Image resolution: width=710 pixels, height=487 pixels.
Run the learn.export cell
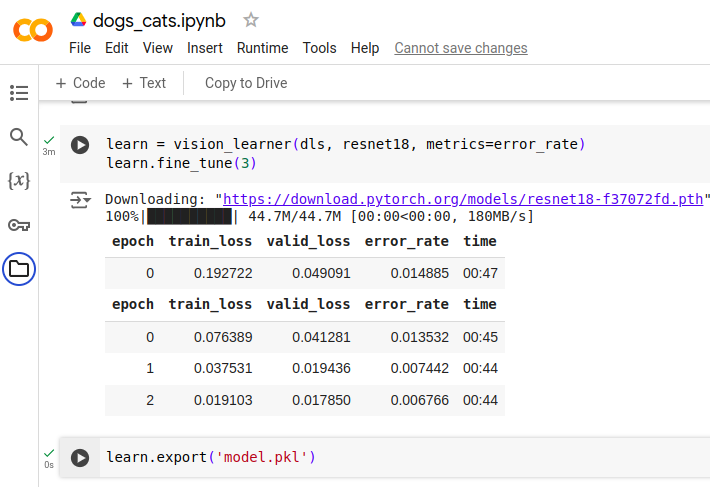coord(80,458)
